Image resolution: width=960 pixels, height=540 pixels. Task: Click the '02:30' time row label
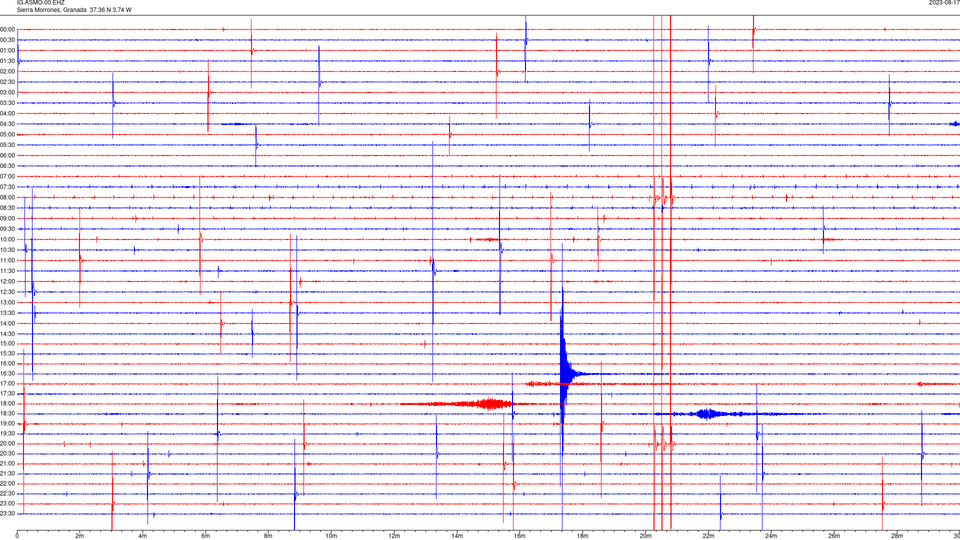click(8, 82)
